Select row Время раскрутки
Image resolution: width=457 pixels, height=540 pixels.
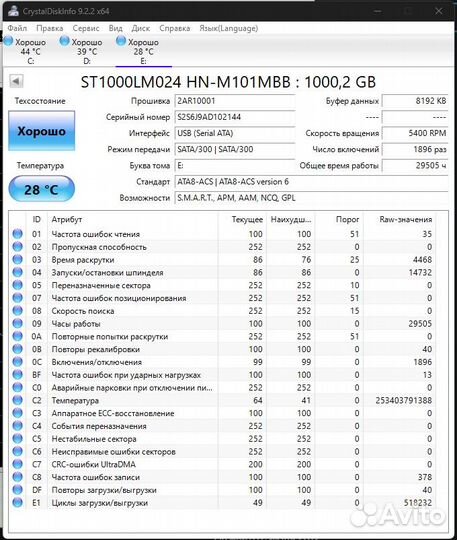pyautogui.click(x=222, y=259)
